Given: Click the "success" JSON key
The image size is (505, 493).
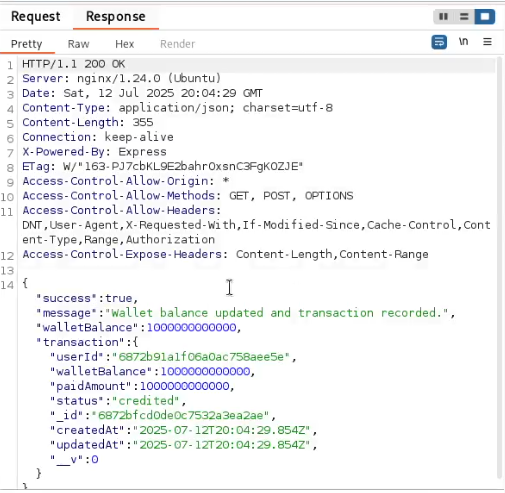Looking at the screenshot, I should pos(67,298).
